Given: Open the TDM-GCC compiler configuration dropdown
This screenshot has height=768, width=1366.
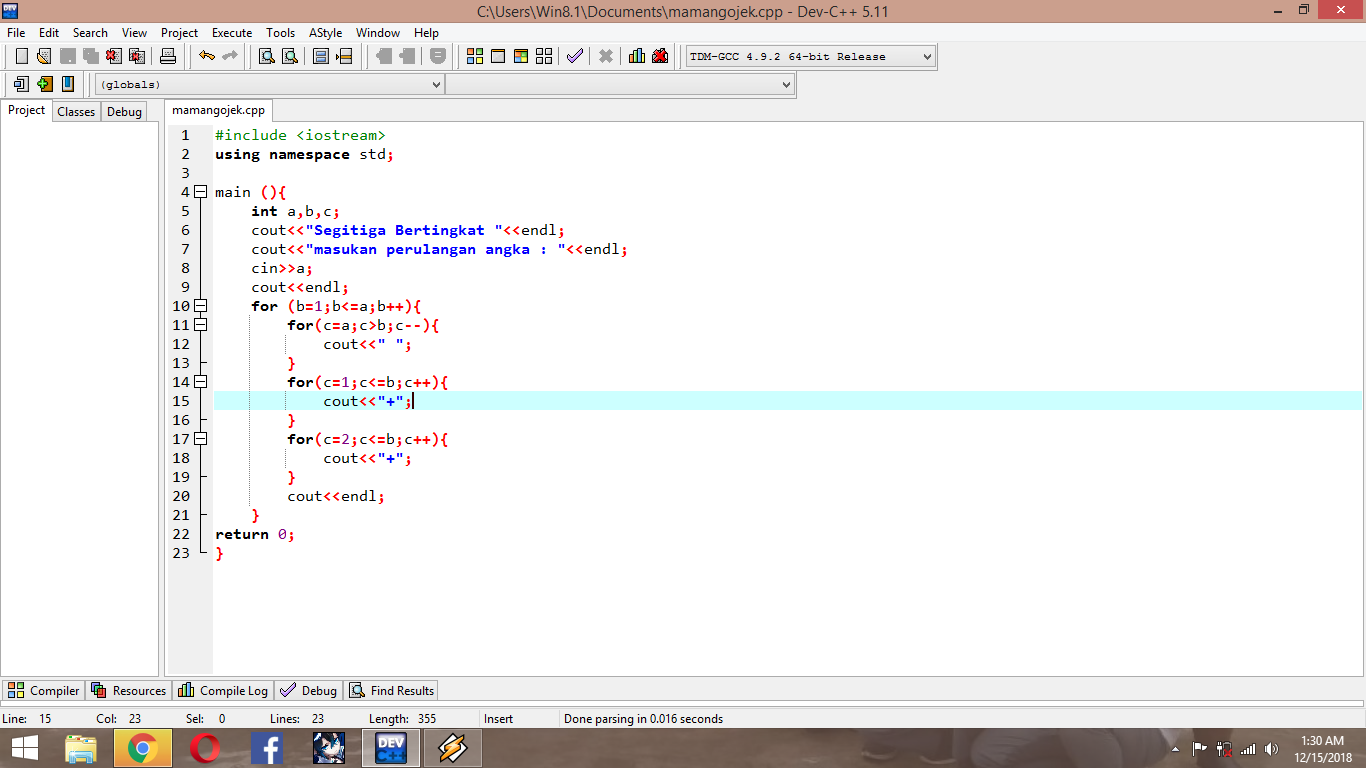Looking at the screenshot, I should [x=925, y=56].
